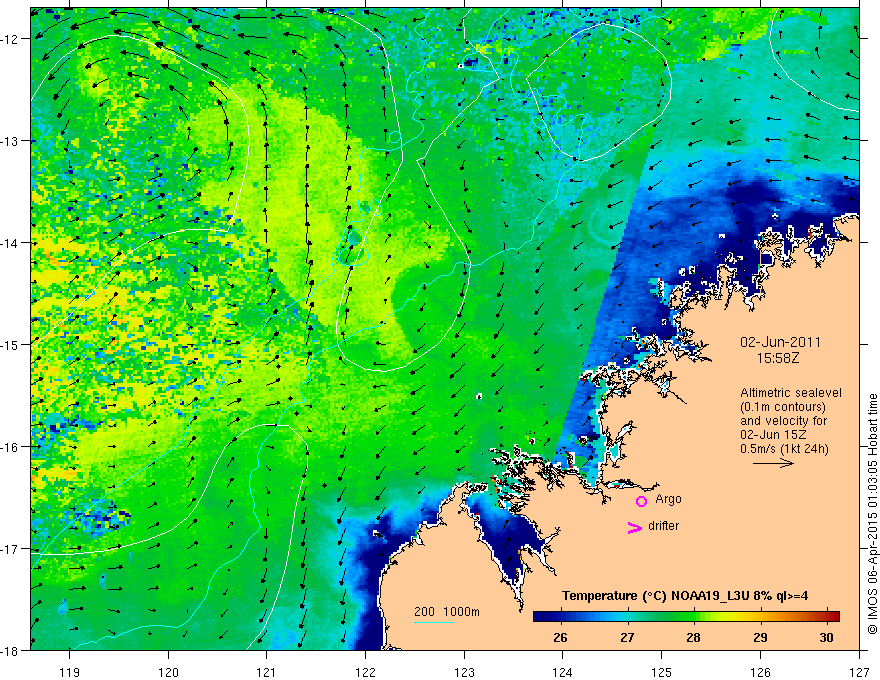This screenshot has height=680, width=880.
Task: Click the cyan 200 1000m depth contour line sample
Action: click(x=433, y=622)
